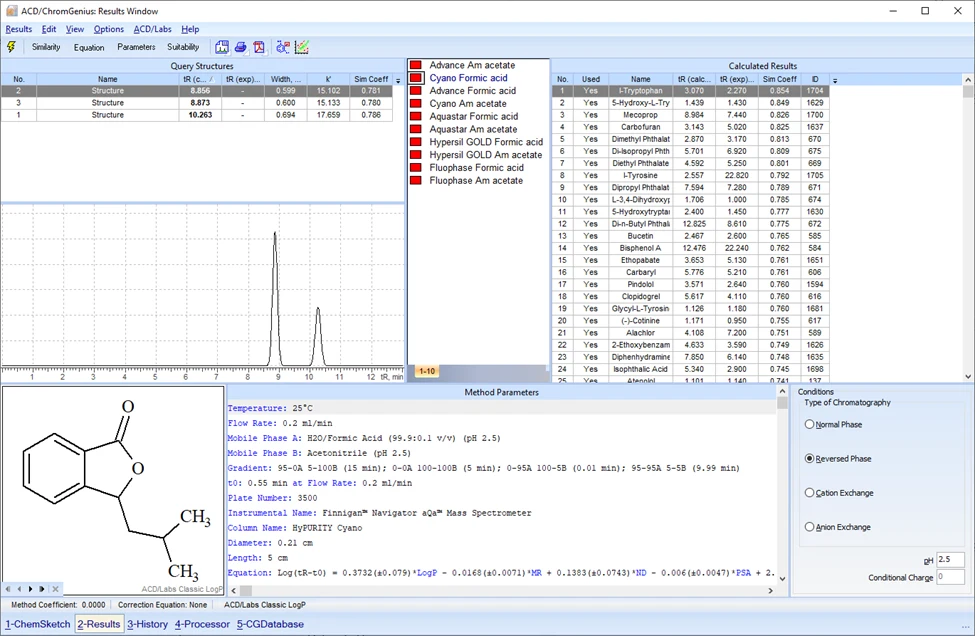Select query structure row with tR 10.263
The height and width of the screenshot is (636, 975).
pos(196,115)
